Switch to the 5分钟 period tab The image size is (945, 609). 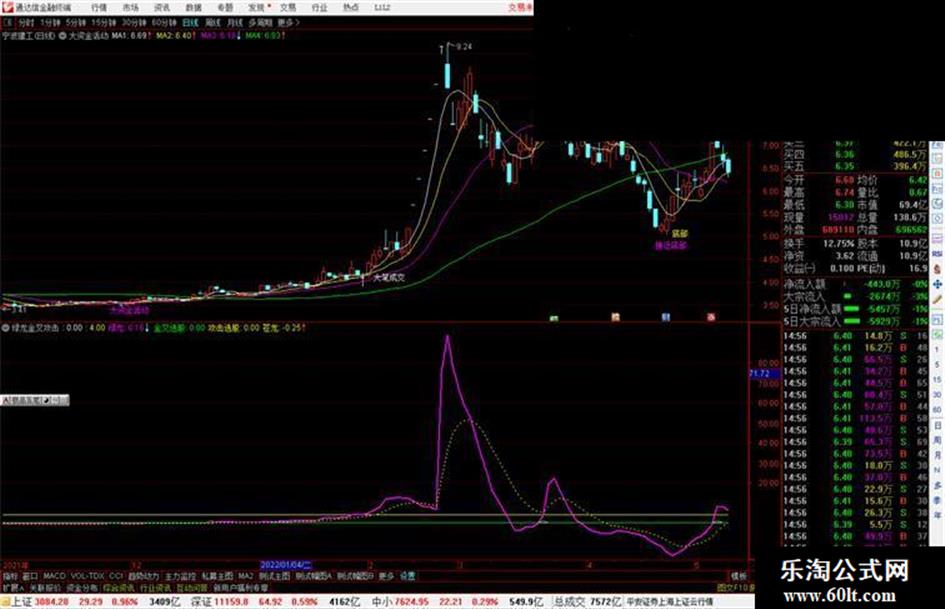[75, 22]
